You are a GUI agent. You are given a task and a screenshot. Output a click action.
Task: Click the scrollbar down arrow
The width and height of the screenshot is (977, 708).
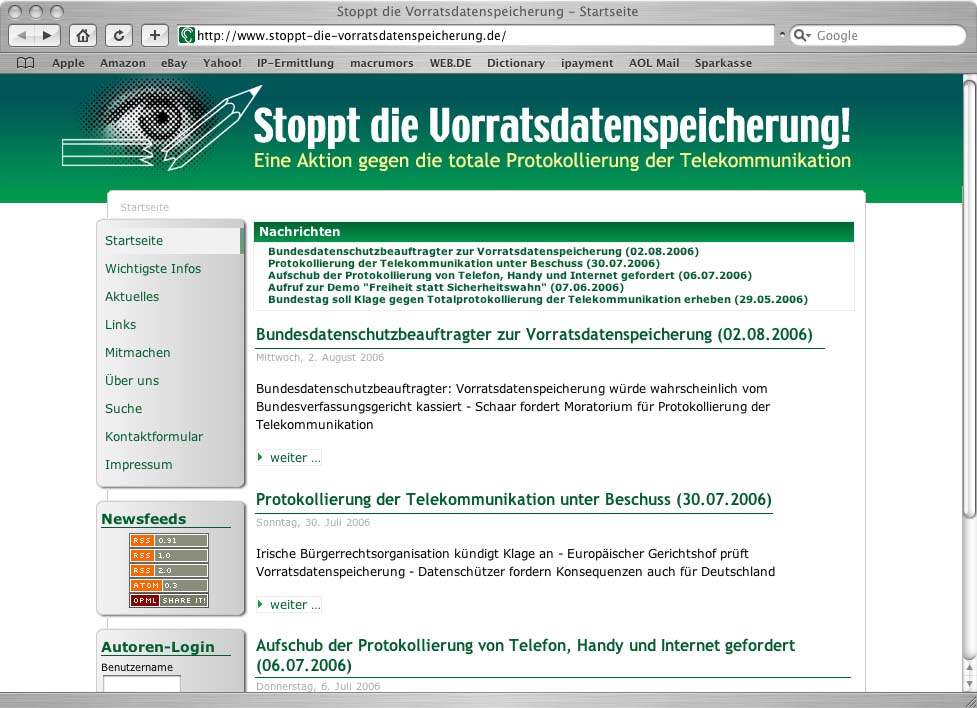pyautogui.click(x=969, y=684)
